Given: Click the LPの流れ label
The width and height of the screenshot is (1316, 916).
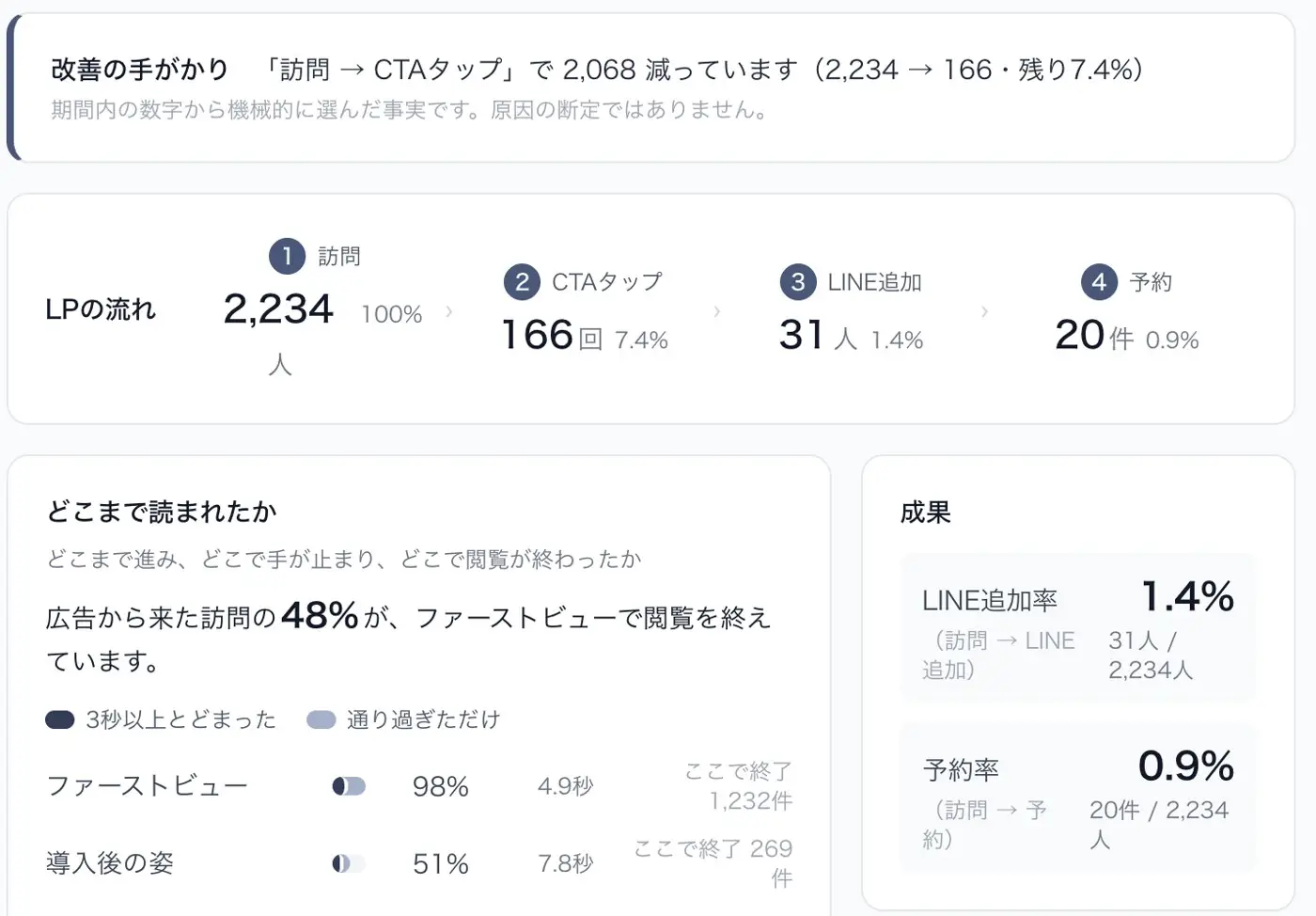Looking at the screenshot, I should 101,309.
